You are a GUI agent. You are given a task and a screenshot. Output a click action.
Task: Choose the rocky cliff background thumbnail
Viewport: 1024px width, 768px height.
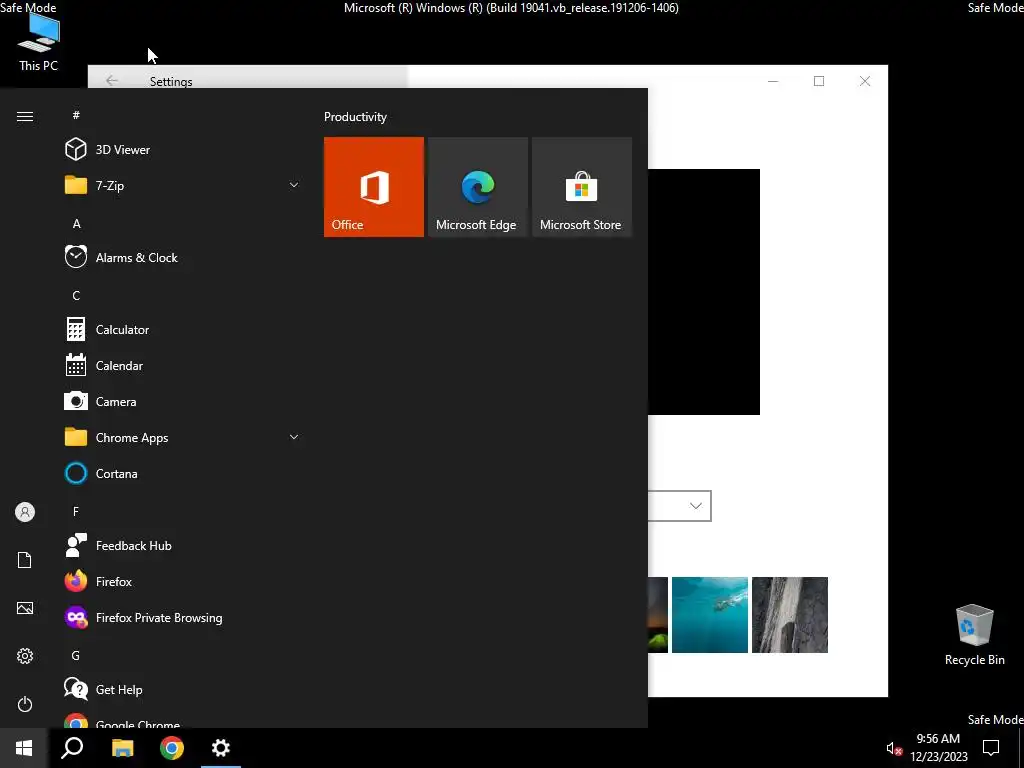(790, 615)
